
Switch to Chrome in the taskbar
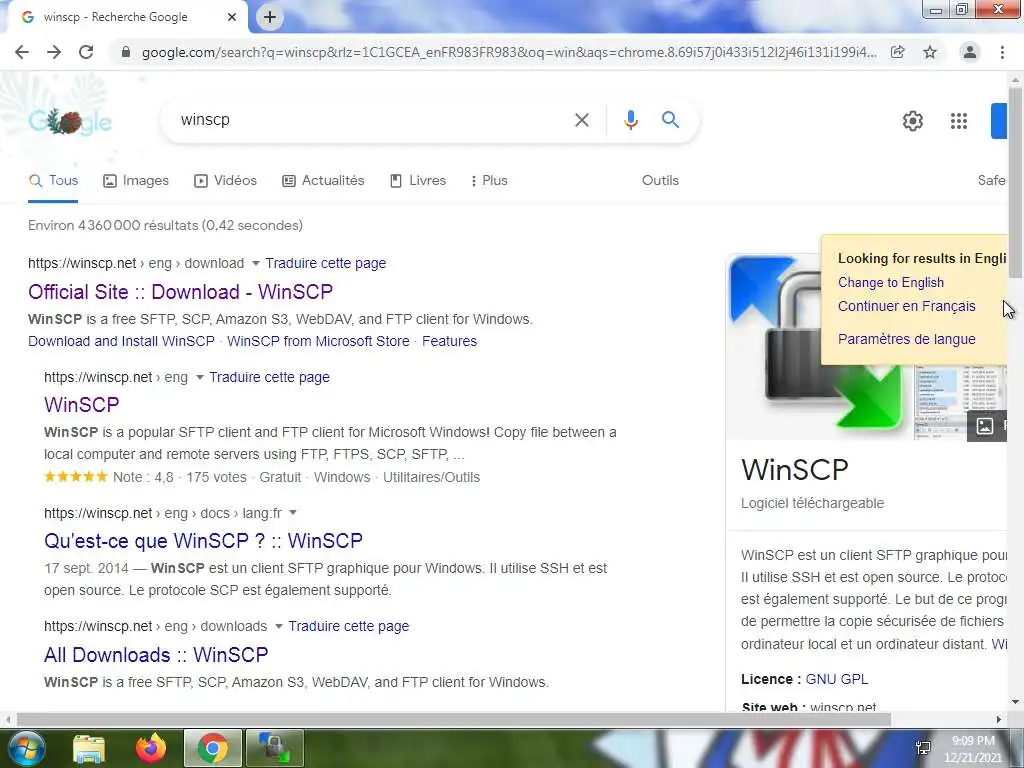click(x=212, y=748)
